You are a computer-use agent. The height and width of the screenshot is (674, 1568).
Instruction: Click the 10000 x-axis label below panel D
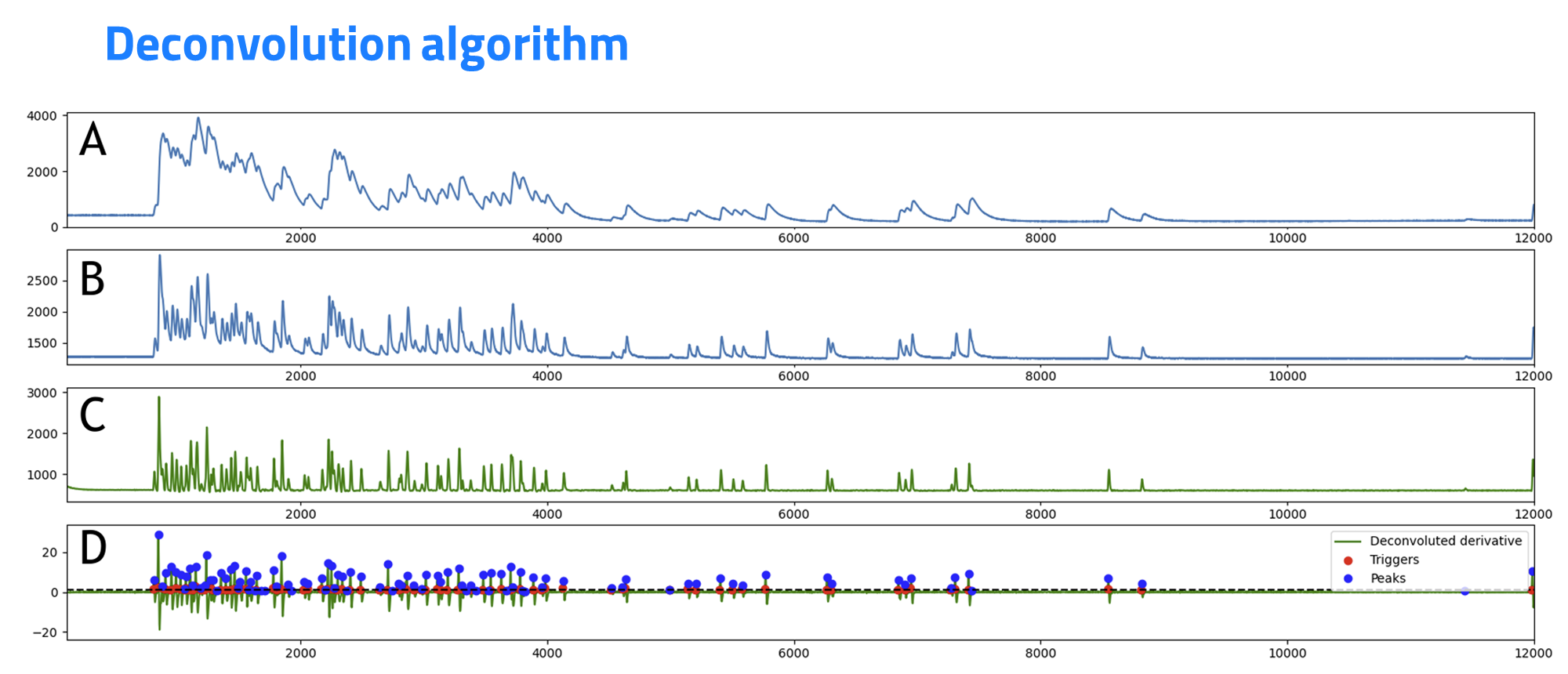(1287, 653)
